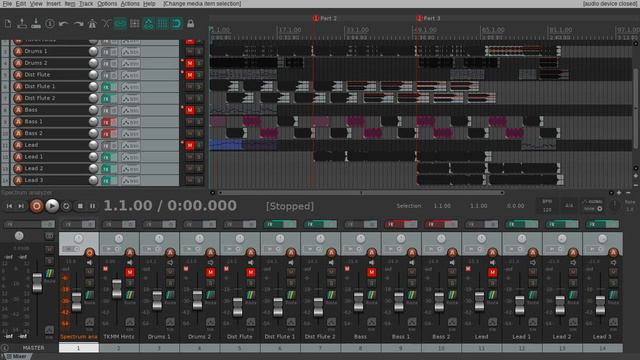640x360 pixels.
Task: Toggle auto-crossfade toolbar icon
Action: coord(106,24)
